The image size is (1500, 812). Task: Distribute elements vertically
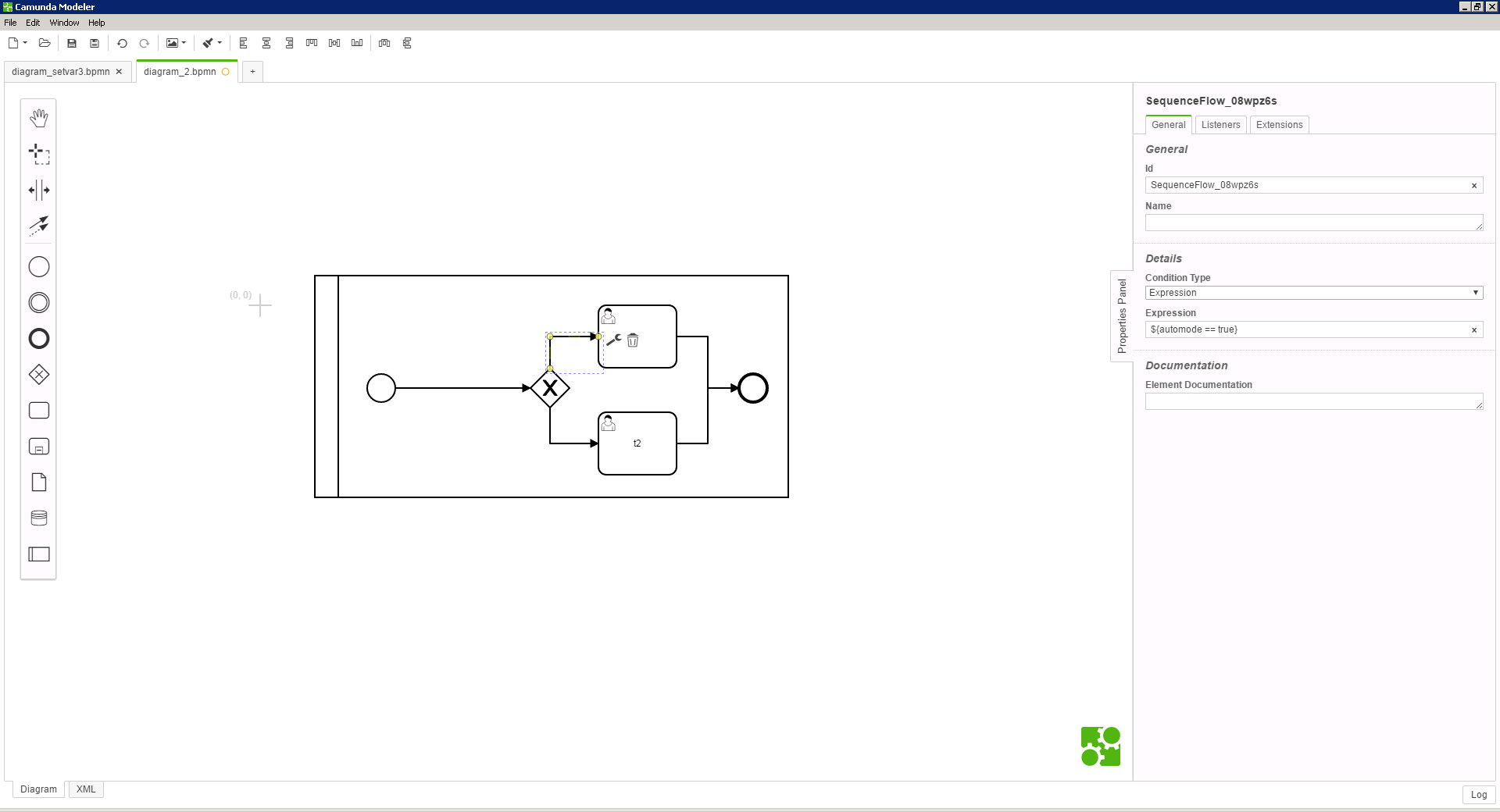point(407,43)
